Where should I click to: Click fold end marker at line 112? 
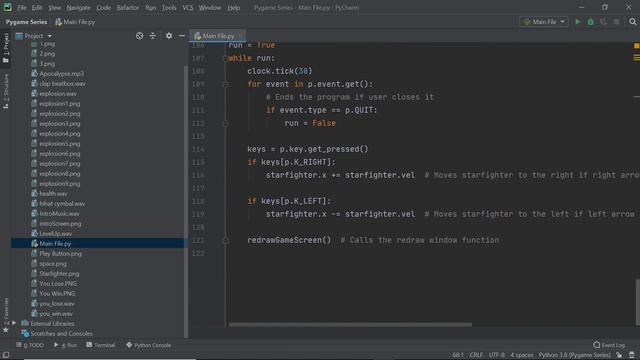pos(225,123)
